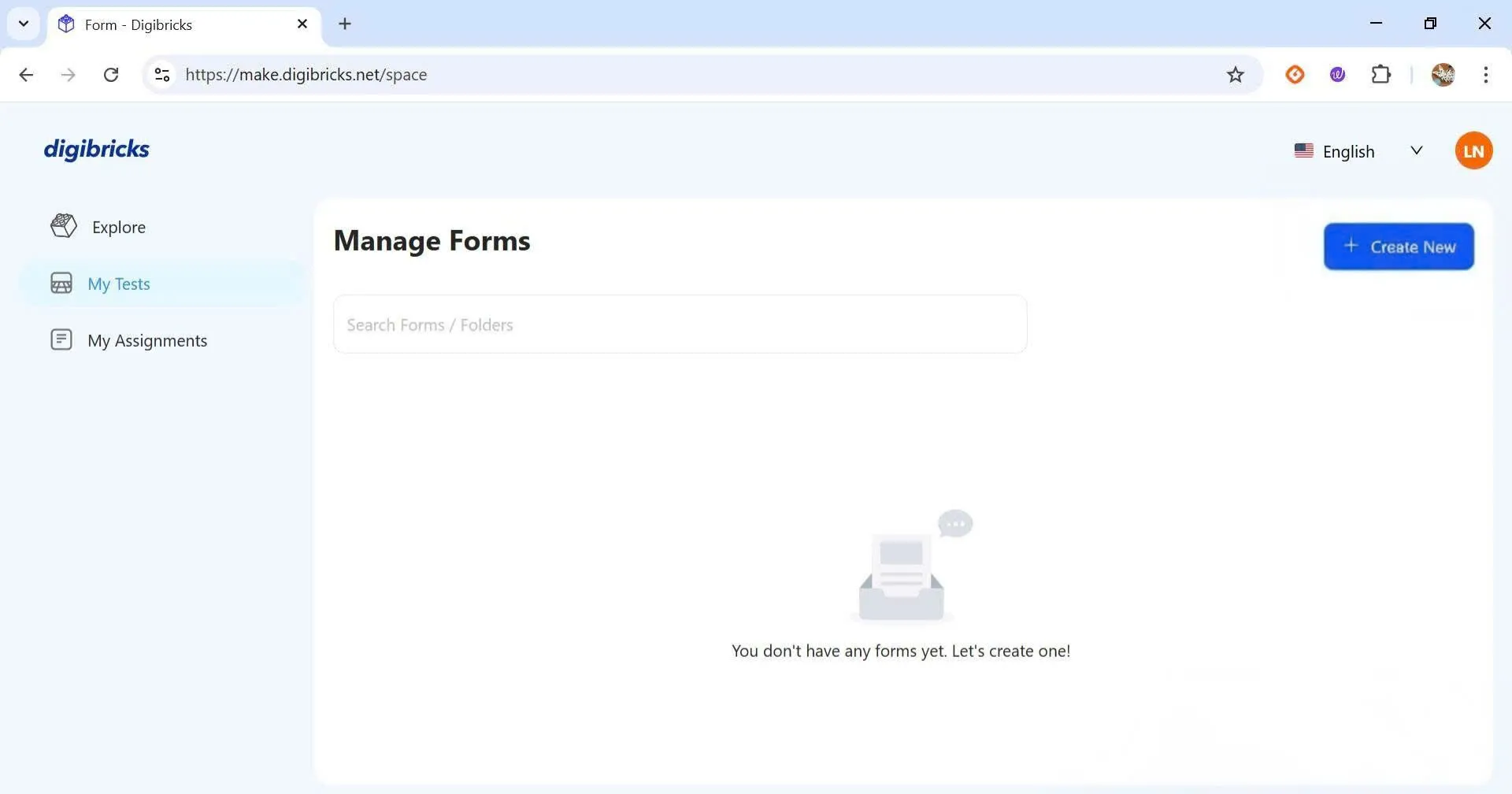Click the Create New button
1512x794 pixels.
[x=1398, y=247]
